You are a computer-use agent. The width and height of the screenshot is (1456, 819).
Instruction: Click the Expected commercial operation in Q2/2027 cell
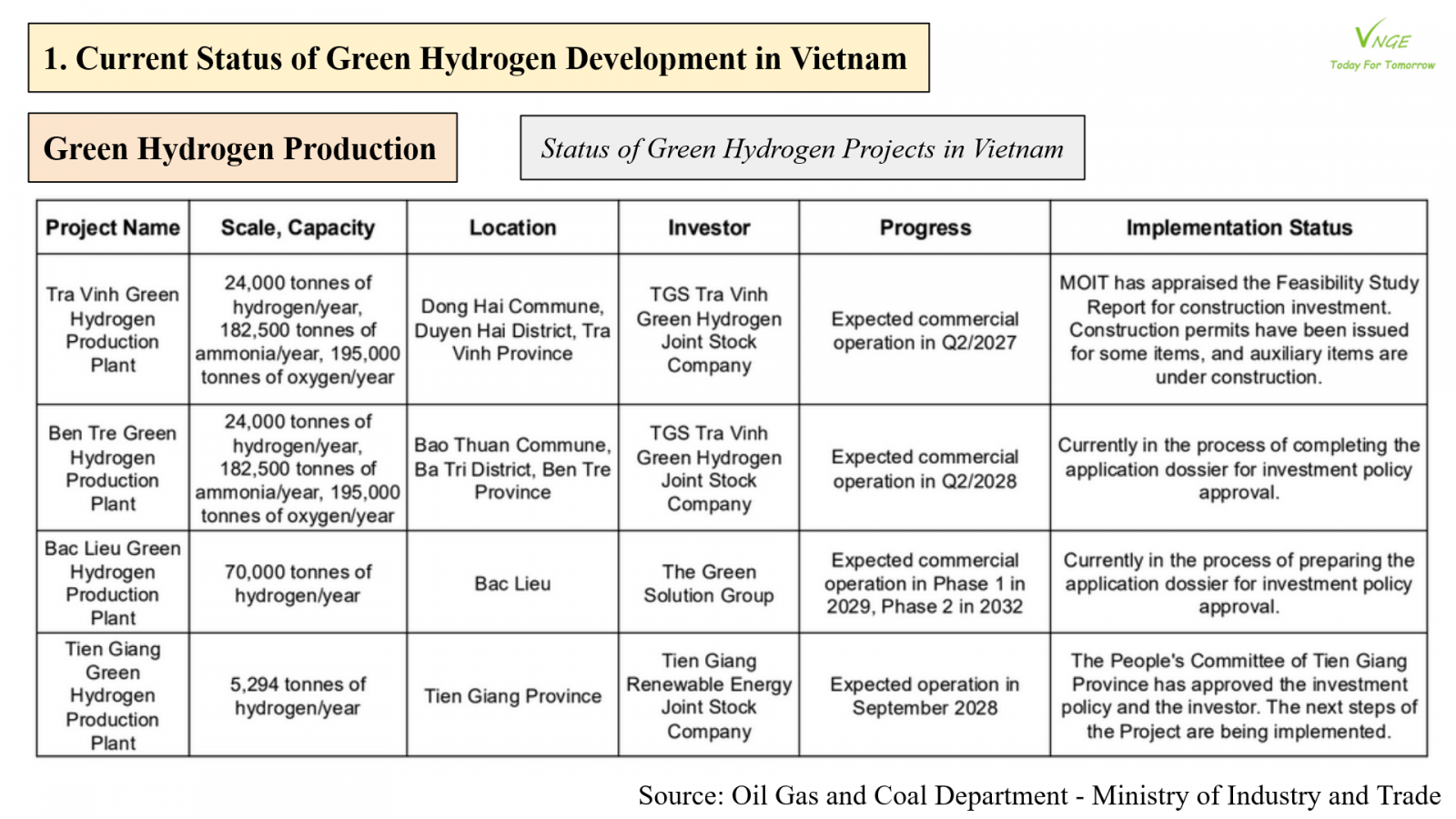[925, 330]
